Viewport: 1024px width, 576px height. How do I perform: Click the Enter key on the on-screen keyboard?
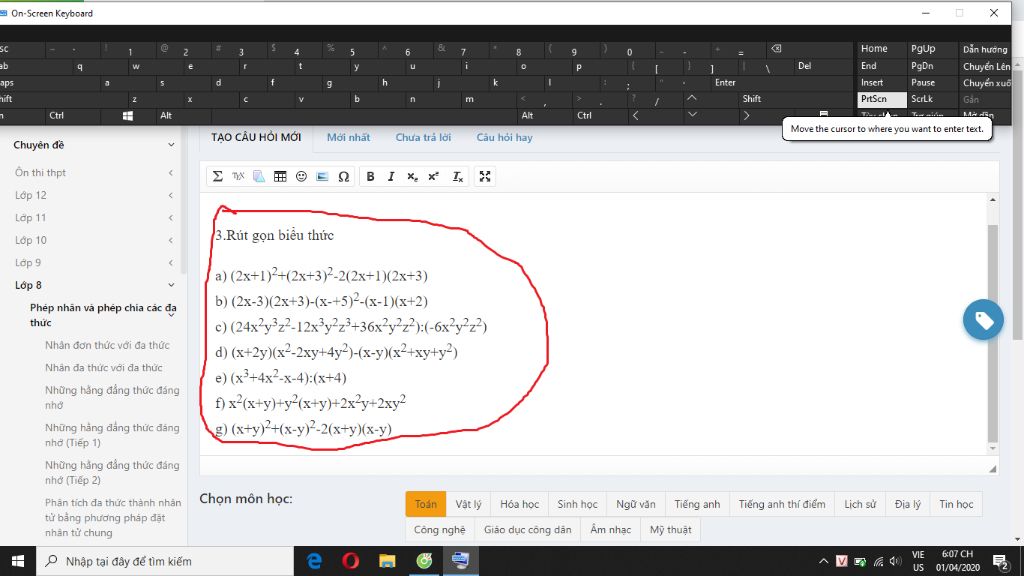[x=725, y=83]
